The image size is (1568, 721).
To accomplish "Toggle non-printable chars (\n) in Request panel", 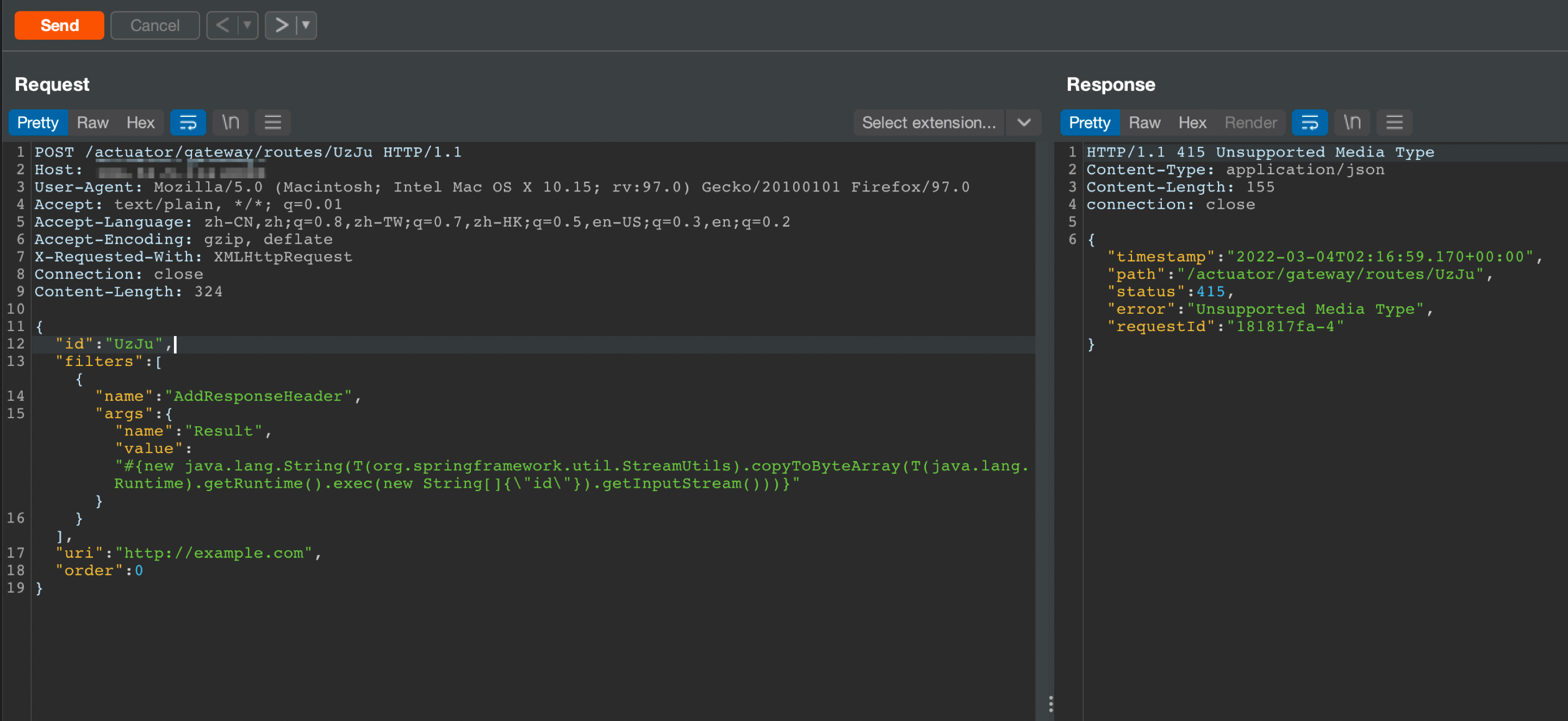I will (x=230, y=122).
